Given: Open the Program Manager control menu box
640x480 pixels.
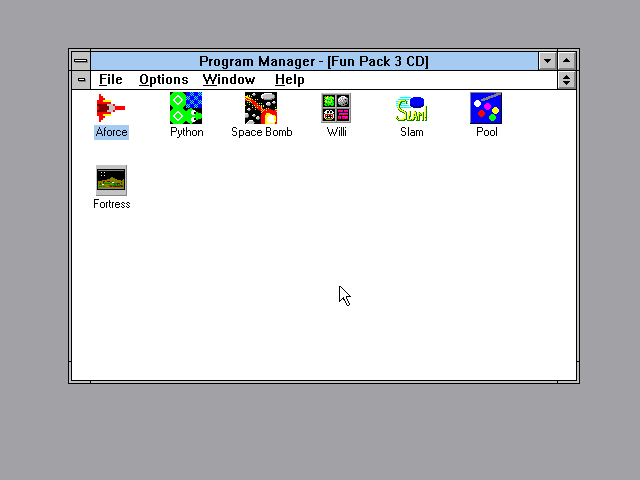Looking at the screenshot, I should (x=81, y=61).
